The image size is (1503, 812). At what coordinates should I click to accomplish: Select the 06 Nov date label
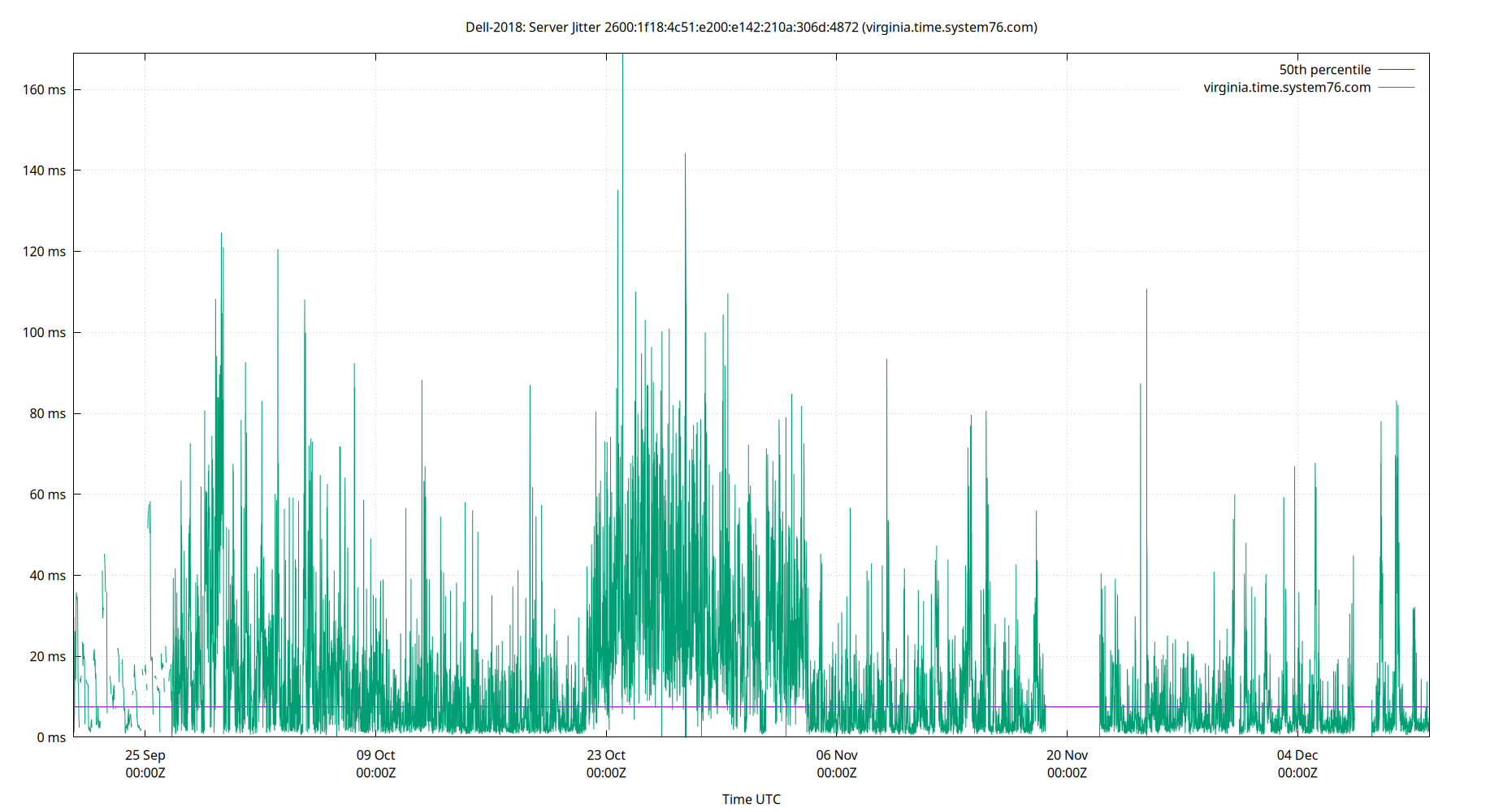(838, 755)
